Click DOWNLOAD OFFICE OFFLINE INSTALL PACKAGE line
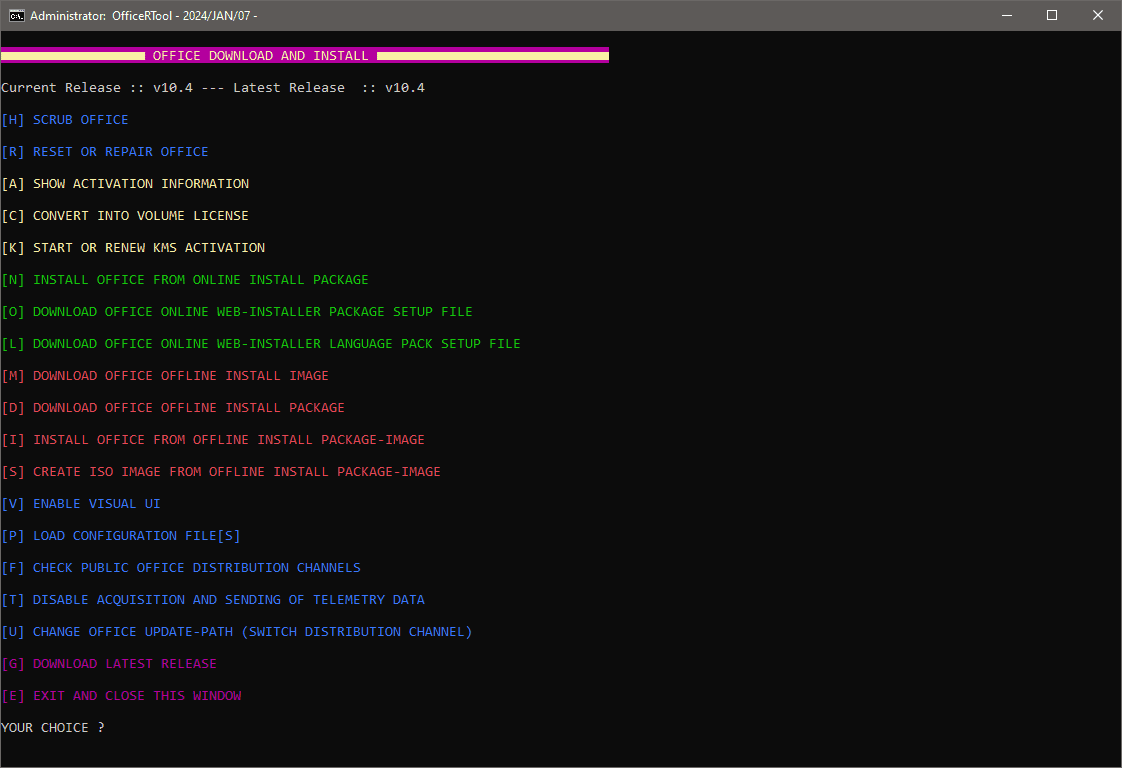Screen dimensions: 1122x768 pos(173,408)
